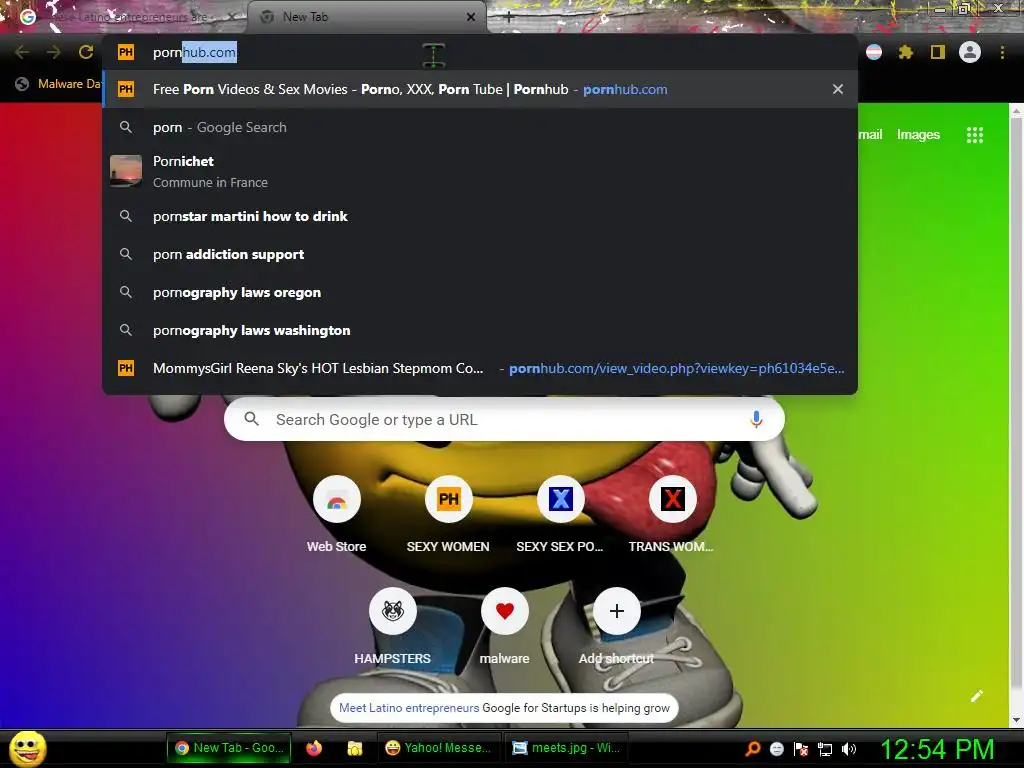Open the Images link
This screenshot has width=1024, height=768.
pos(918,135)
